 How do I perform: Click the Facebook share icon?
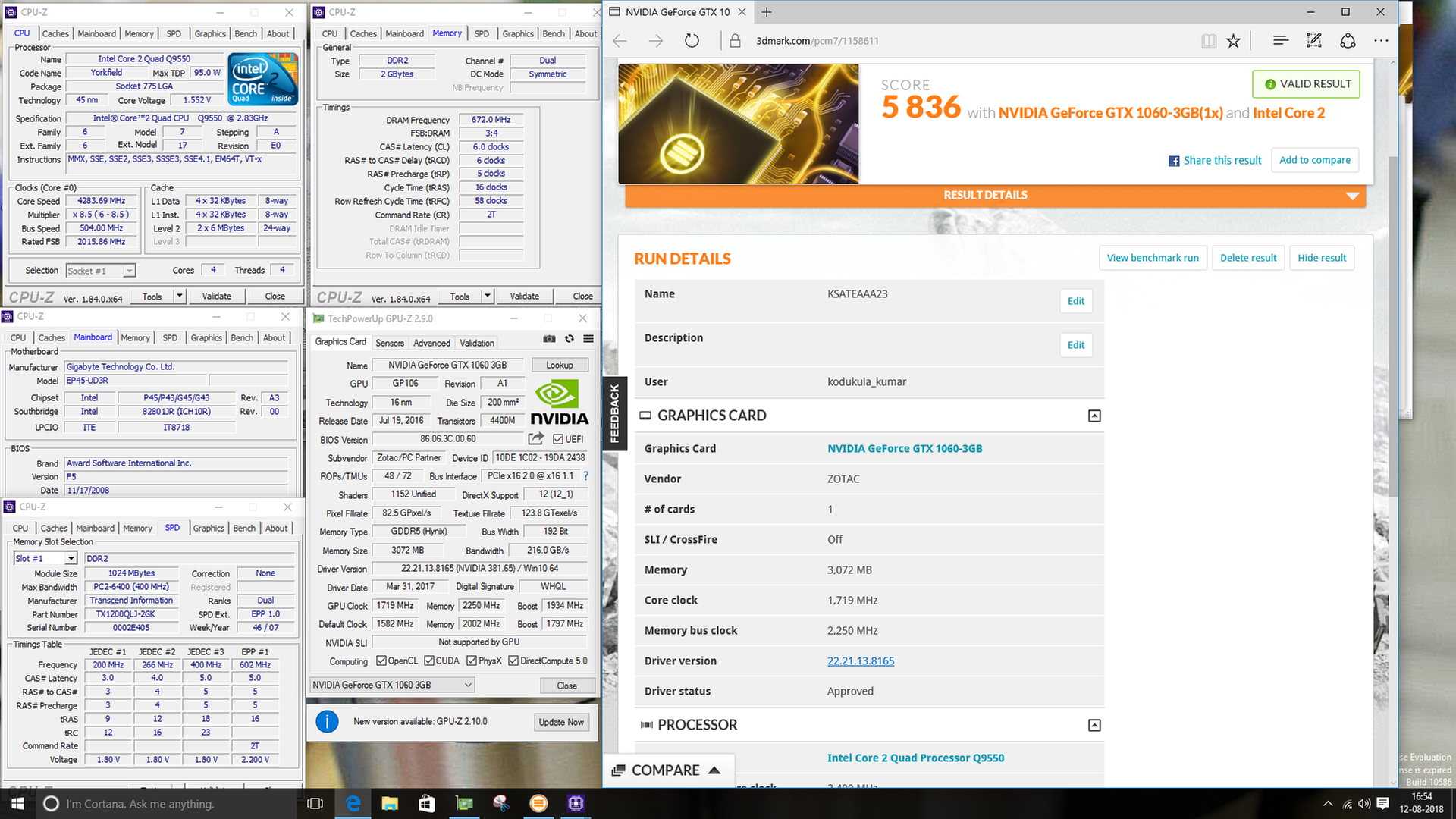click(1174, 161)
